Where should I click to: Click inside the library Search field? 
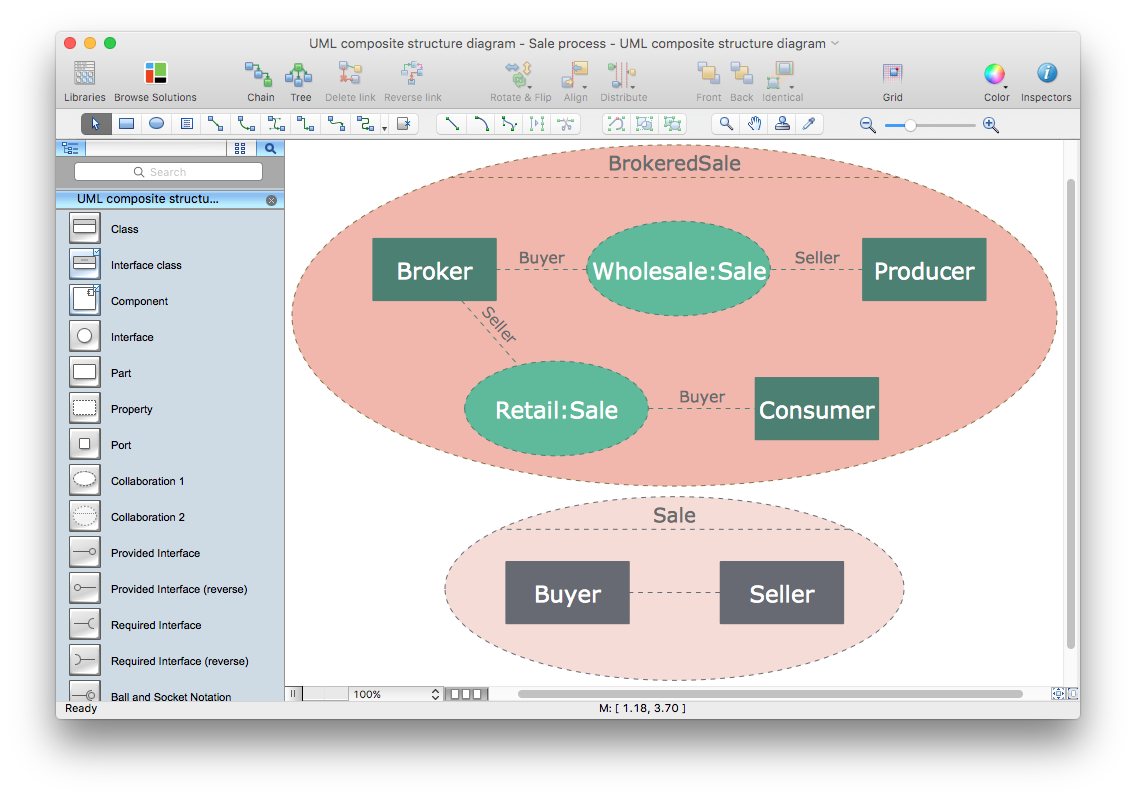click(x=168, y=171)
